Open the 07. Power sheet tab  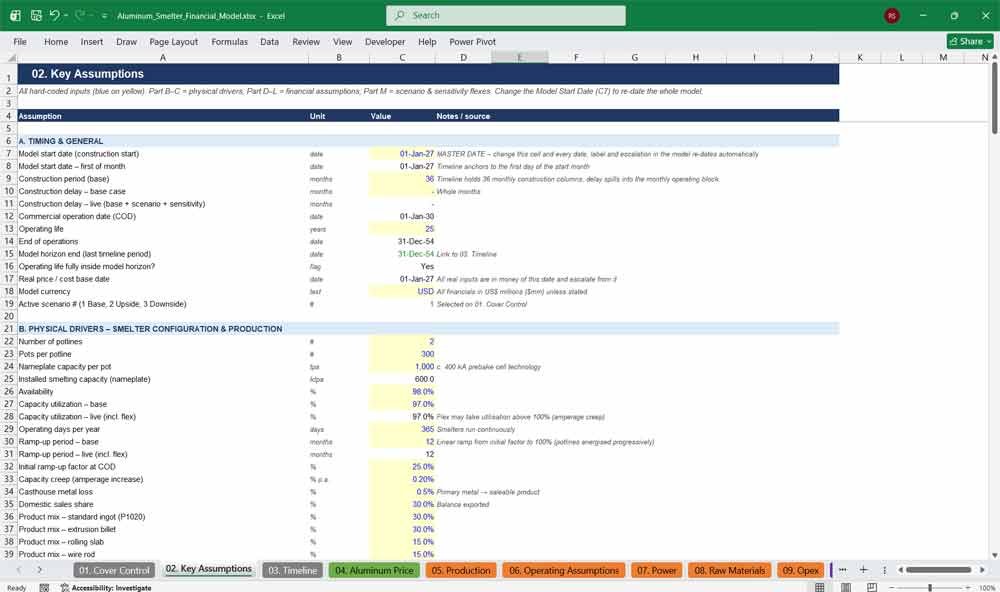click(656, 570)
